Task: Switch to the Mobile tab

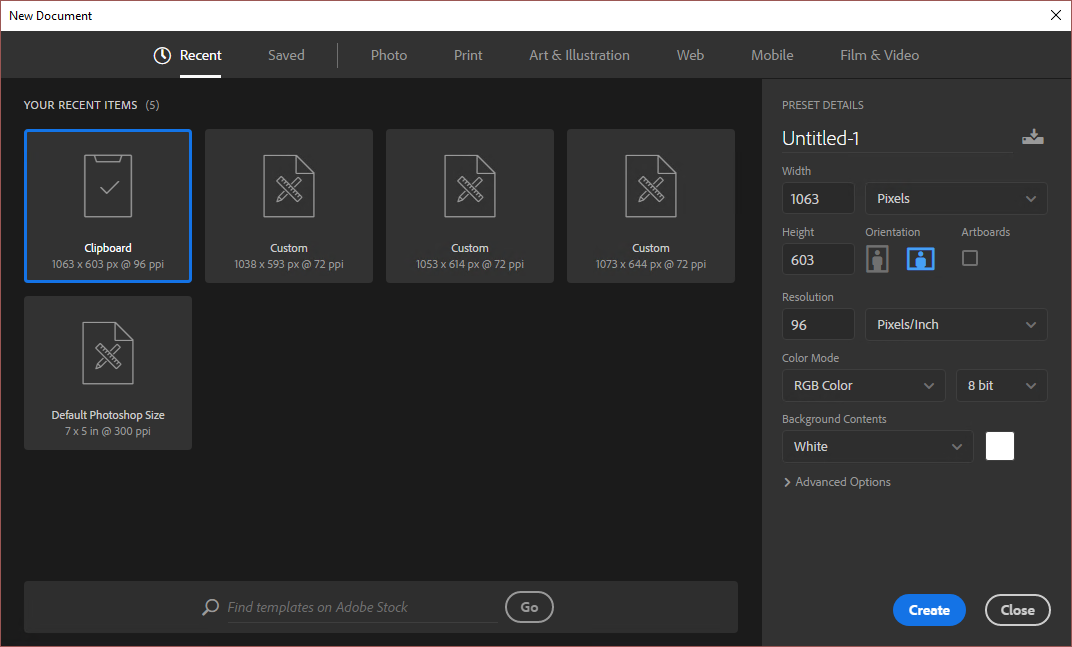Action: (772, 55)
